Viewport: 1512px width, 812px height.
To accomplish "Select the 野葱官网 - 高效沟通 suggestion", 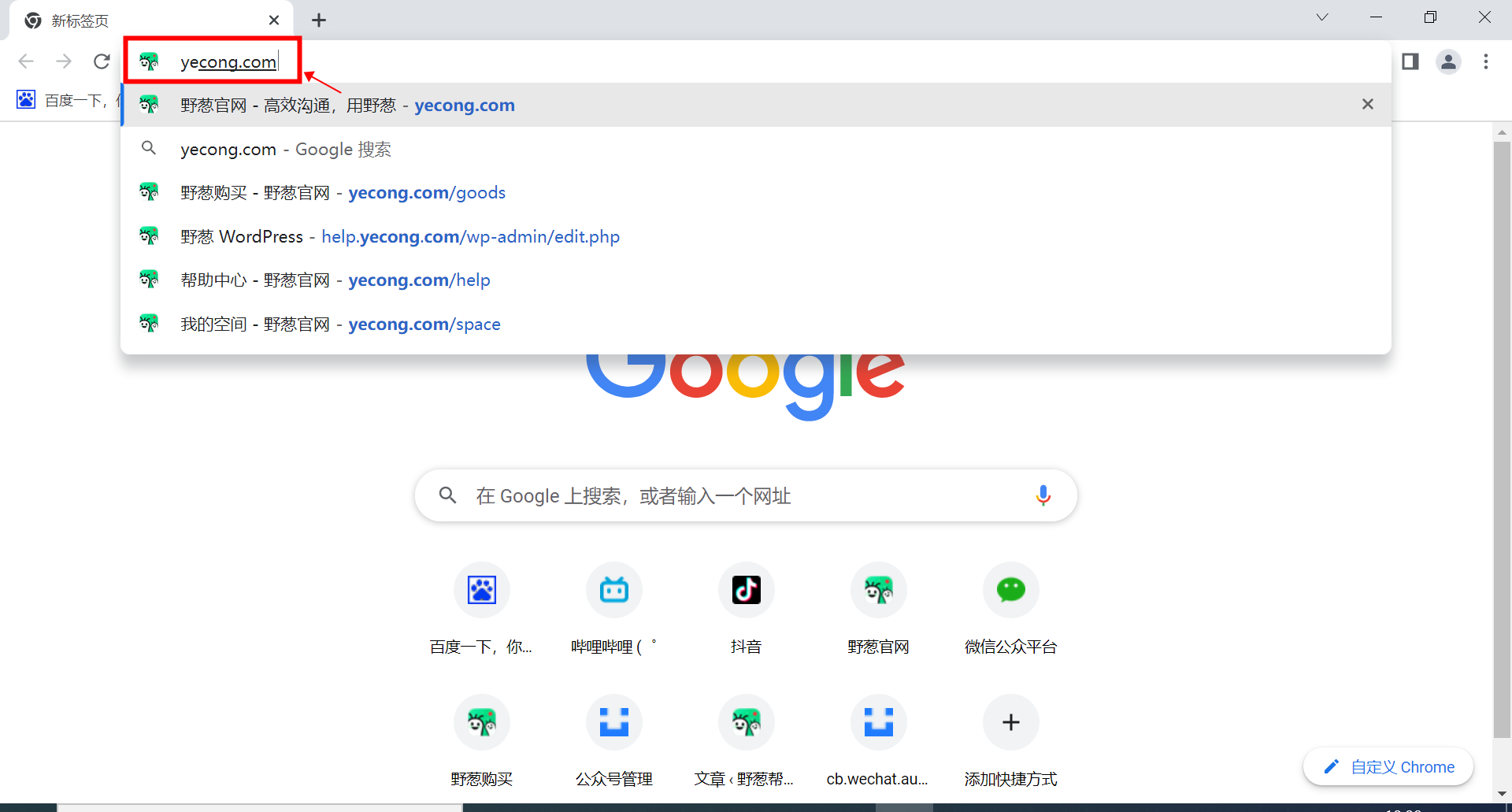I will pyautogui.click(x=756, y=105).
